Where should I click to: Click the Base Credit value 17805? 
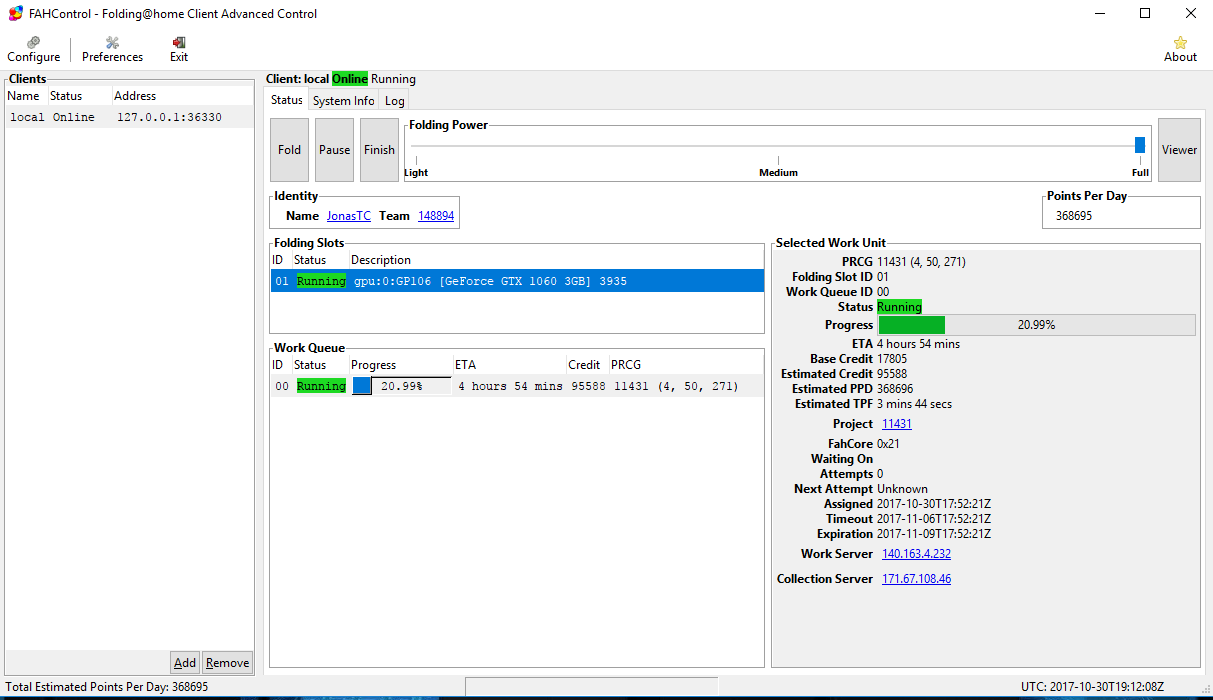(892, 359)
